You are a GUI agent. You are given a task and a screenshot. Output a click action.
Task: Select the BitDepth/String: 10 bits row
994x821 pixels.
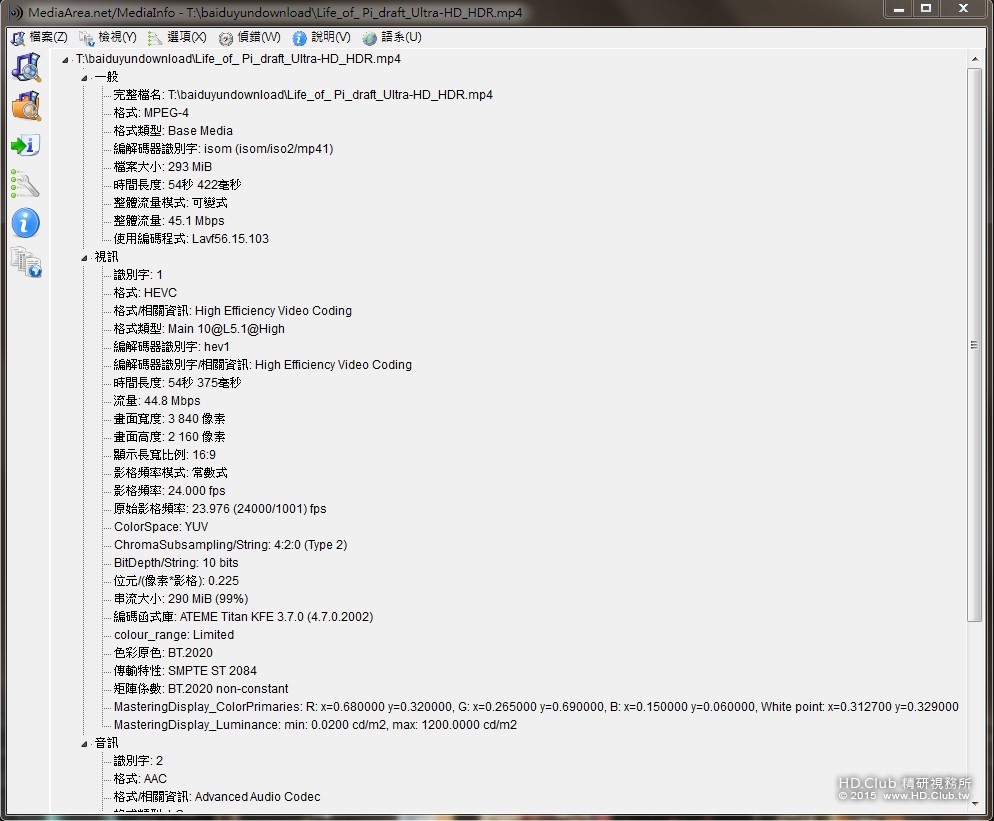pos(176,563)
